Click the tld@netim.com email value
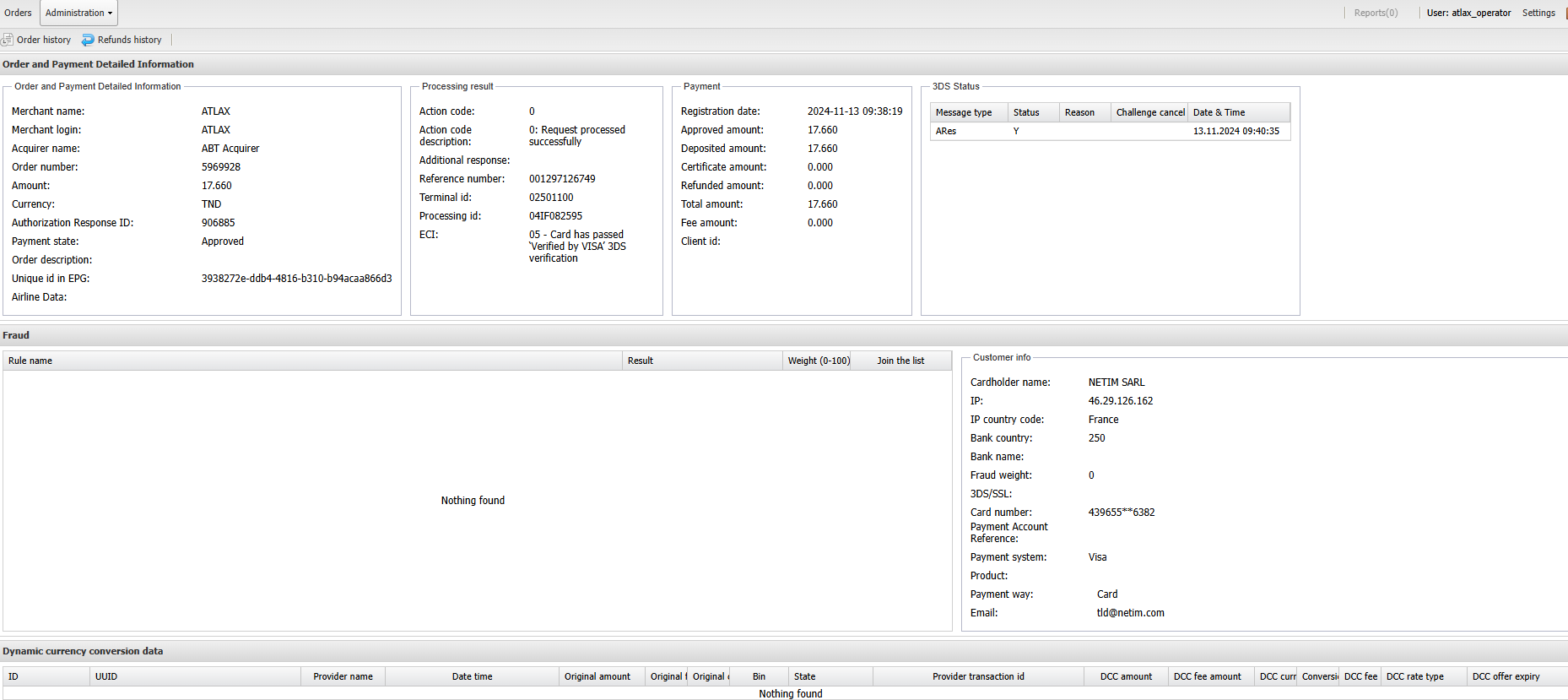Viewport: 1568px width, 700px height. (1130, 613)
